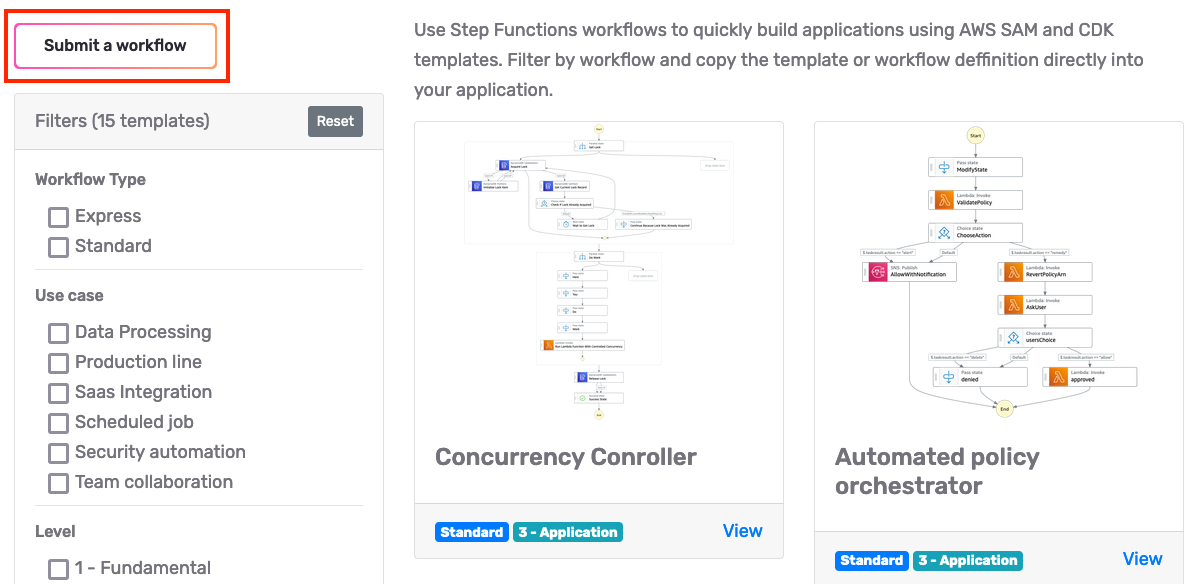
Task: Click 3 - Application badge on Concurrency Conroller
Action: pos(568,532)
